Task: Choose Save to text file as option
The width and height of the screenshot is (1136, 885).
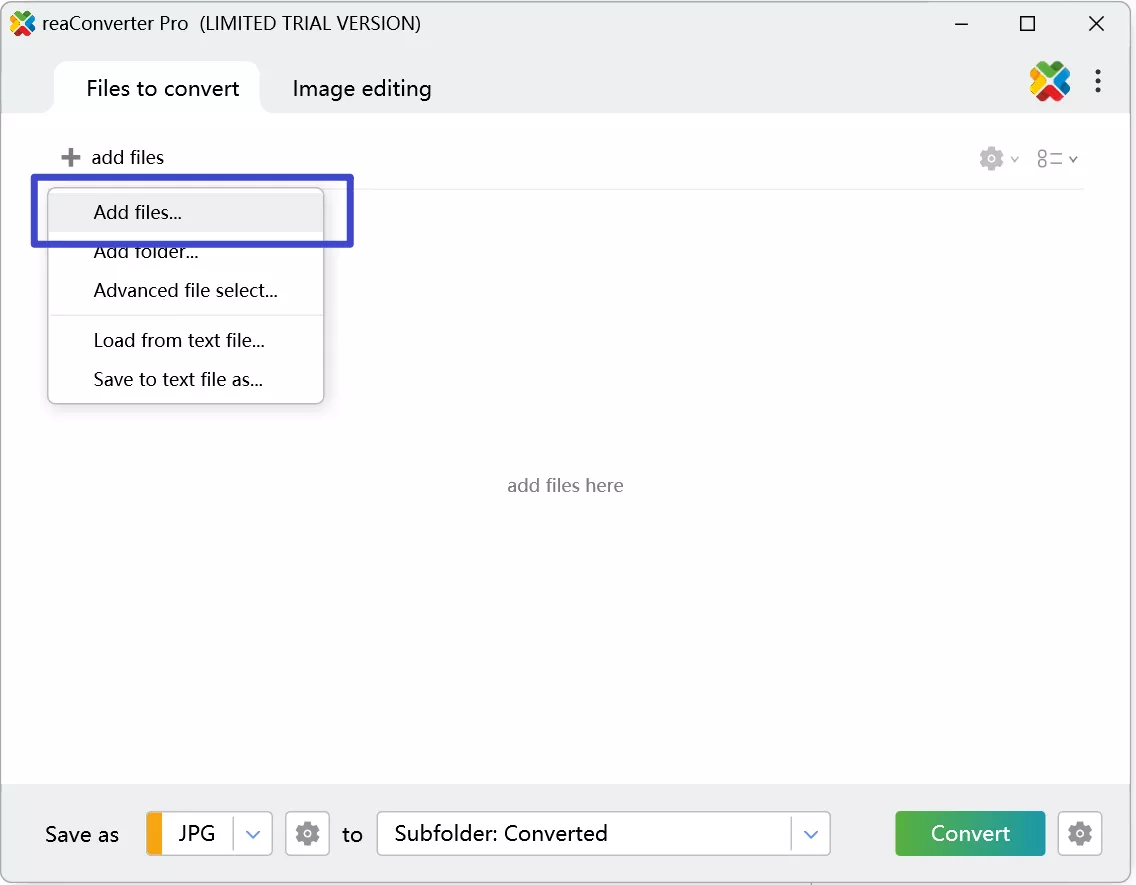Action: click(x=177, y=379)
